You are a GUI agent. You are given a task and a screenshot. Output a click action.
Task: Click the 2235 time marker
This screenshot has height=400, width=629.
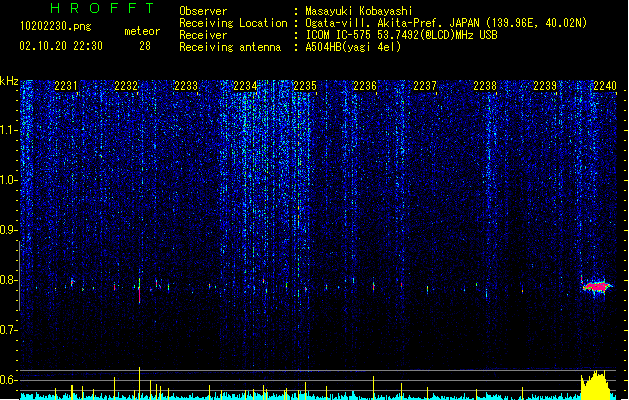[305, 86]
